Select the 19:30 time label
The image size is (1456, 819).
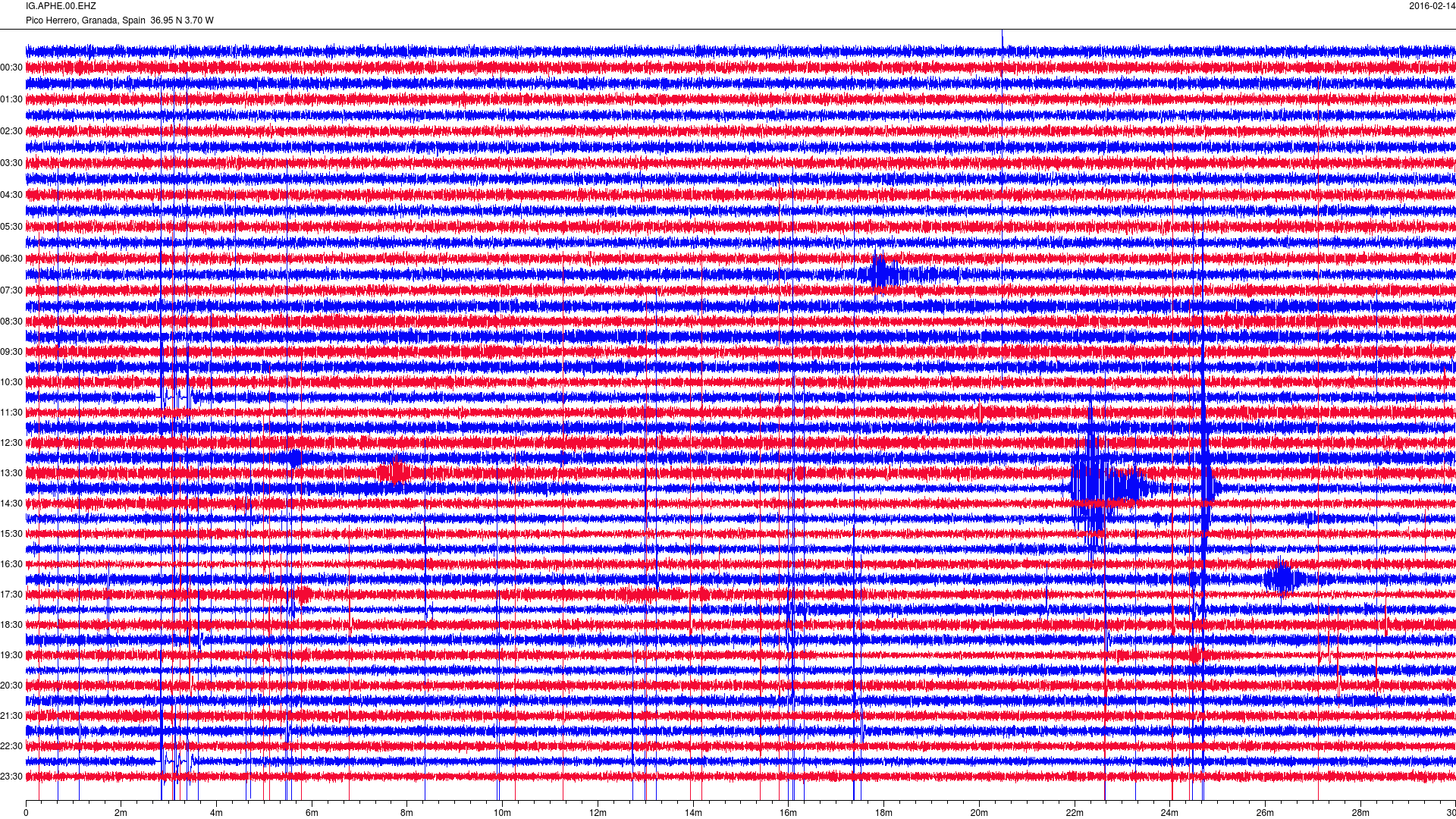[11, 655]
